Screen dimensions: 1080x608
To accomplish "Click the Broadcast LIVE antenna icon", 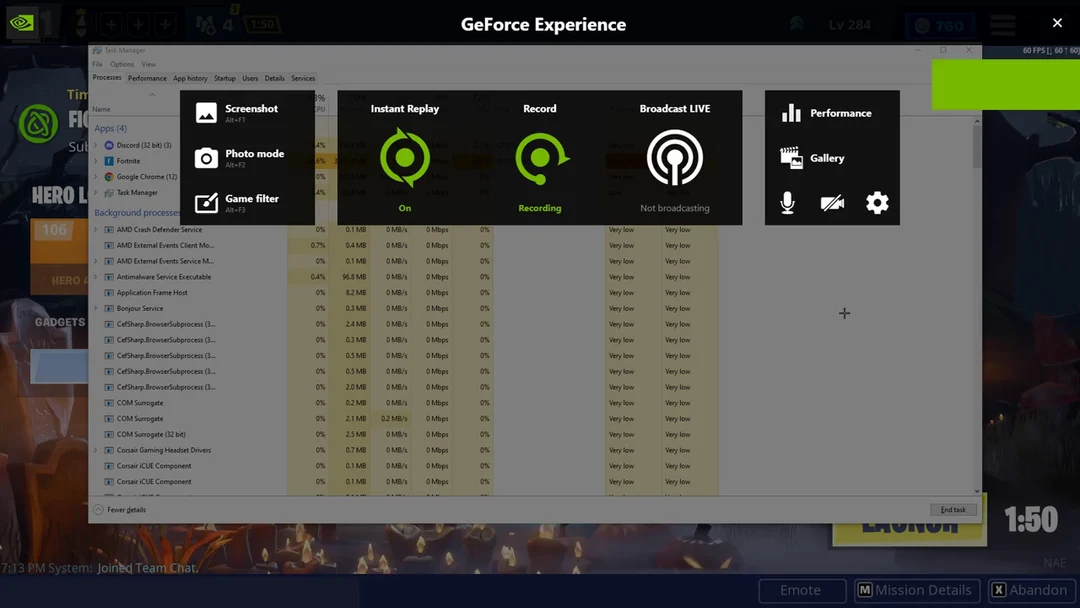I will coord(675,158).
